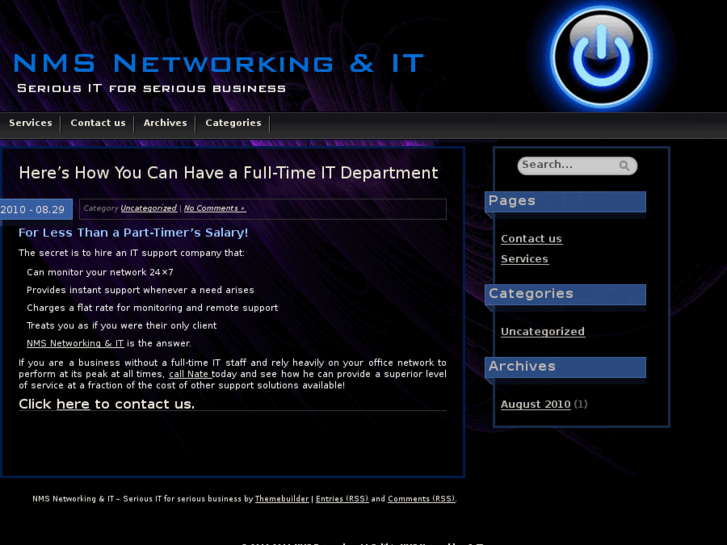
Task: Open Services under Pages sidebar
Action: 524,259
